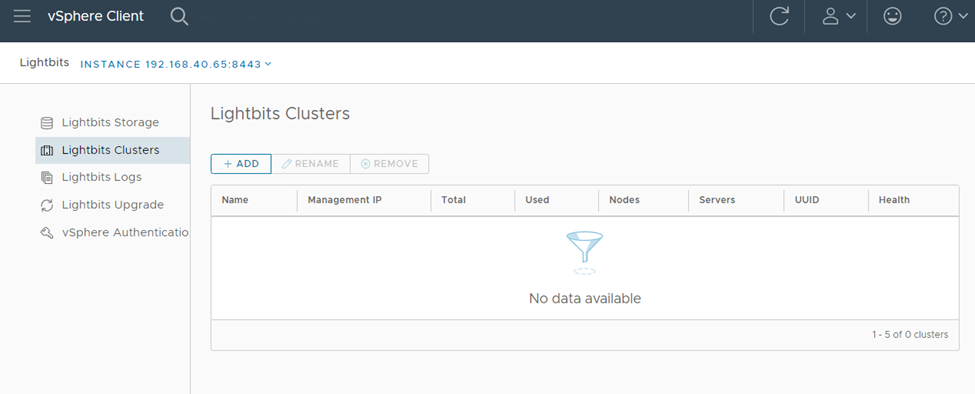This screenshot has width=975, height=394.
Task: Click the Lightbits Storage database icon
Action: click(47, 123)
